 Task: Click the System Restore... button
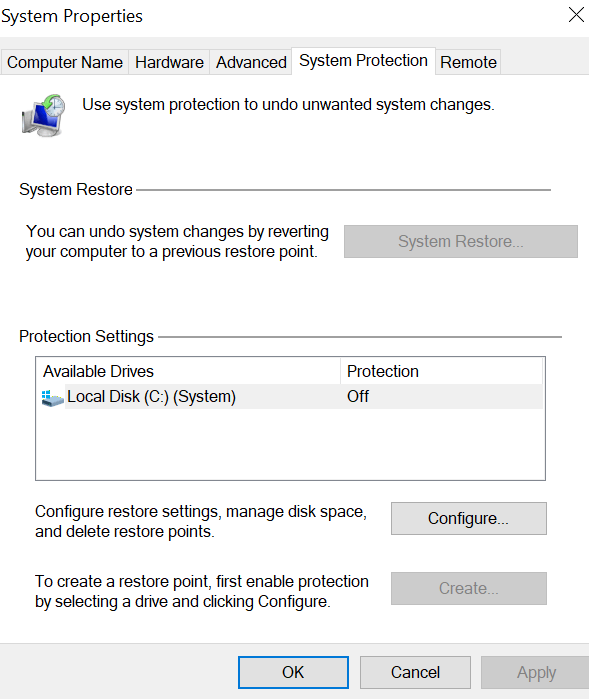click(461, 241)
